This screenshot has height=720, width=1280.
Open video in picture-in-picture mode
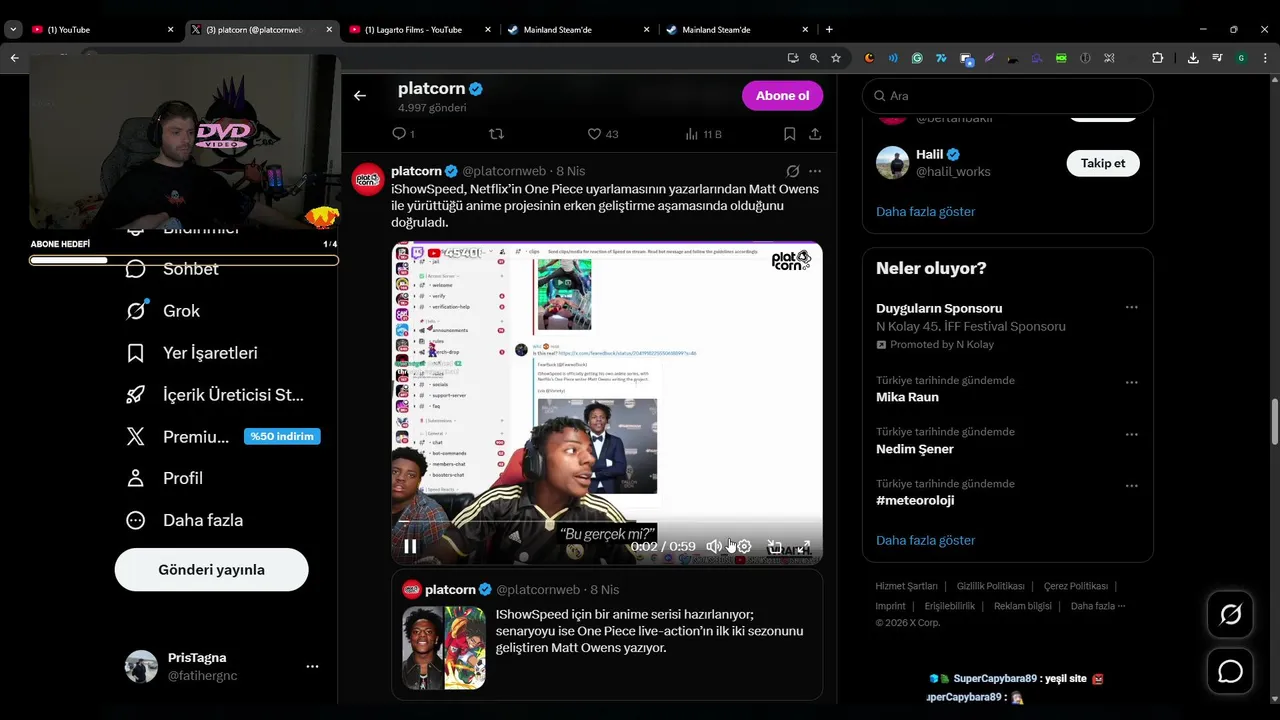coord(774,546)
